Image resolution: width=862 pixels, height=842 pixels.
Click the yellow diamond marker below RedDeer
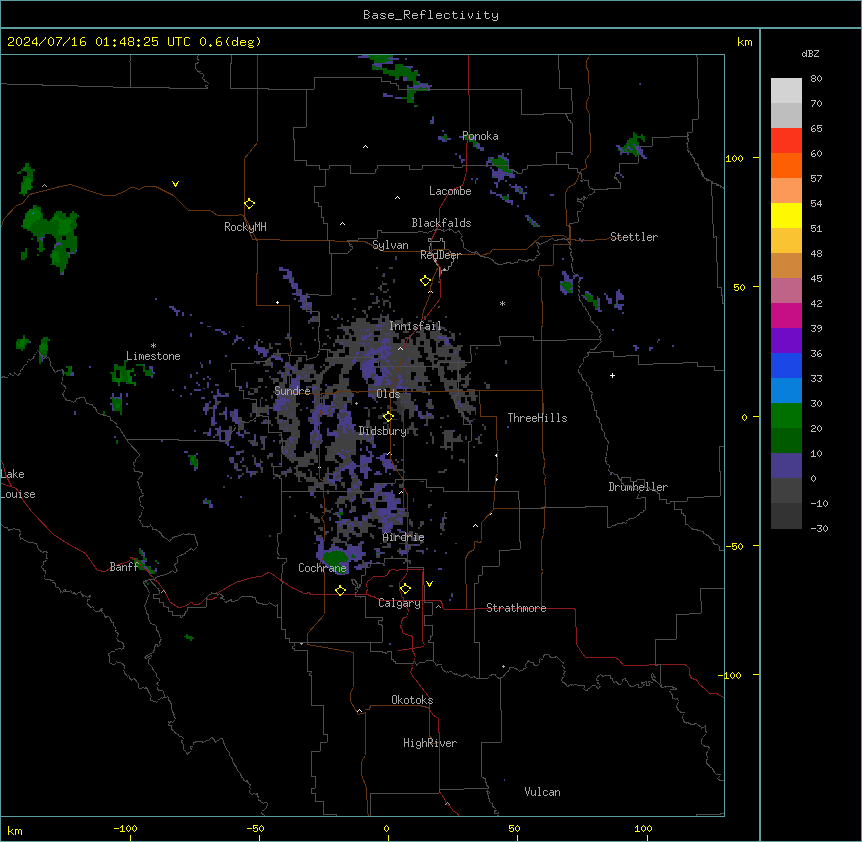(426, 281)
